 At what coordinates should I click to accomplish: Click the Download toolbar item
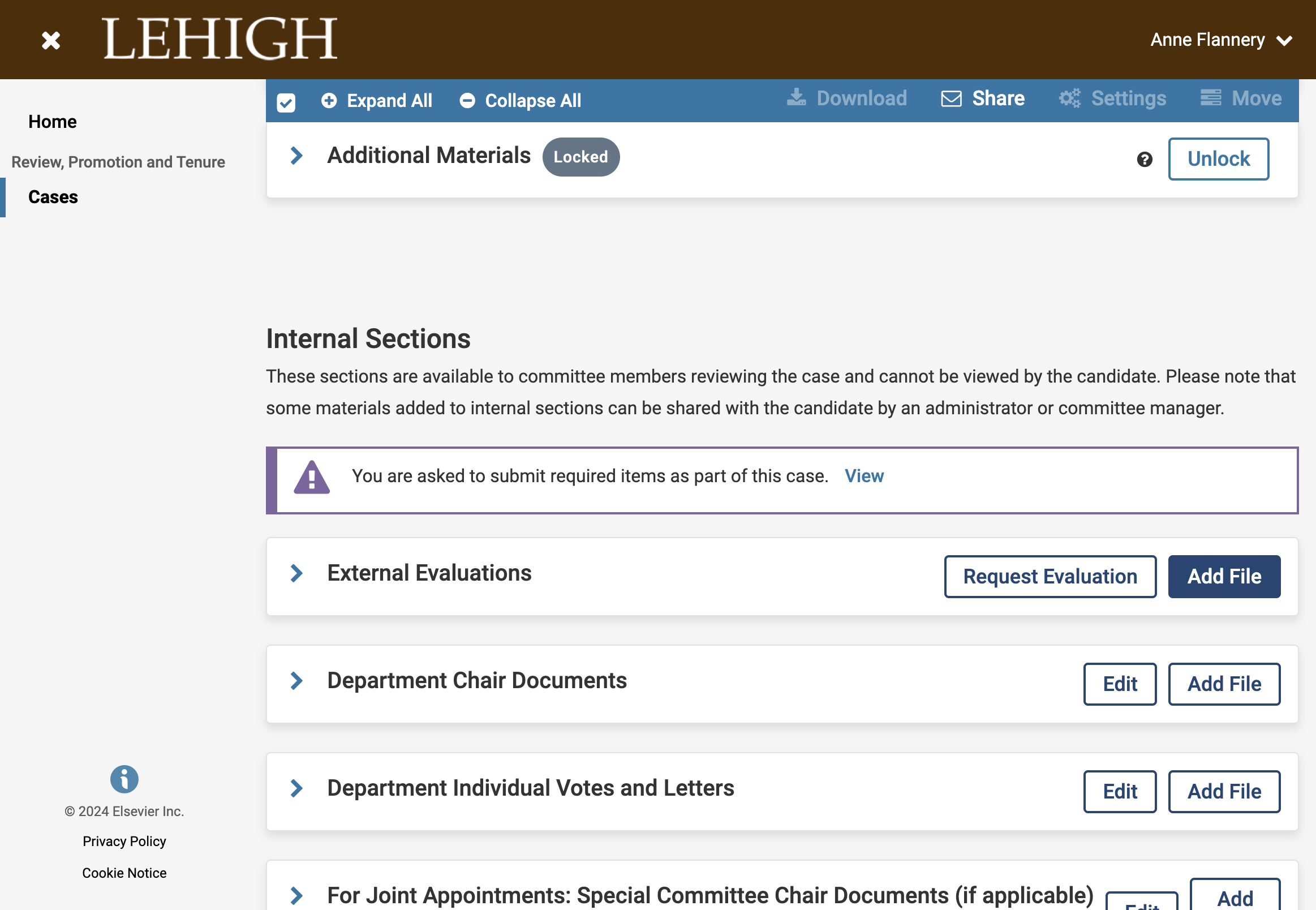846,98
